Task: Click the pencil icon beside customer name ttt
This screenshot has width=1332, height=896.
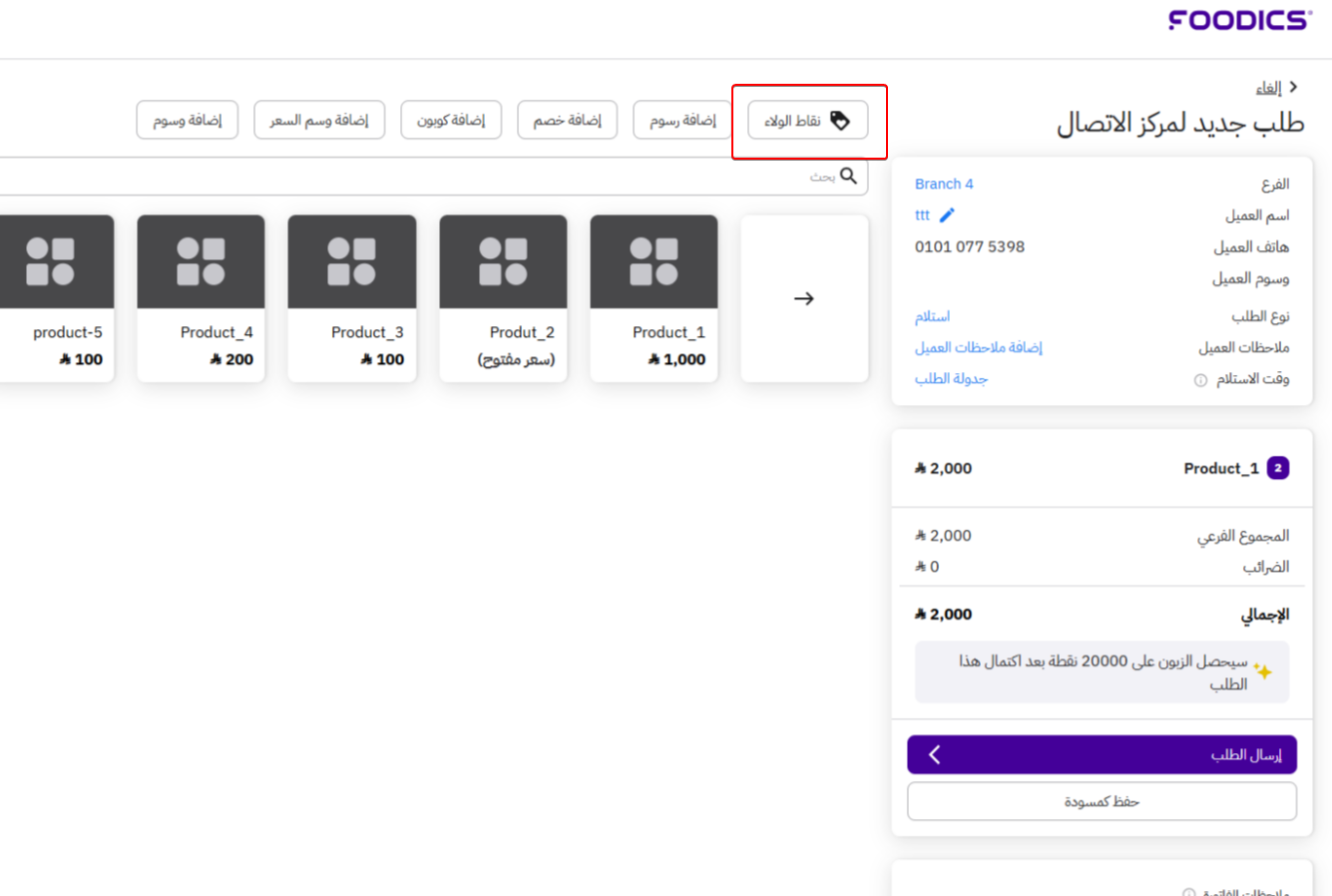Action: pos(947,216)
